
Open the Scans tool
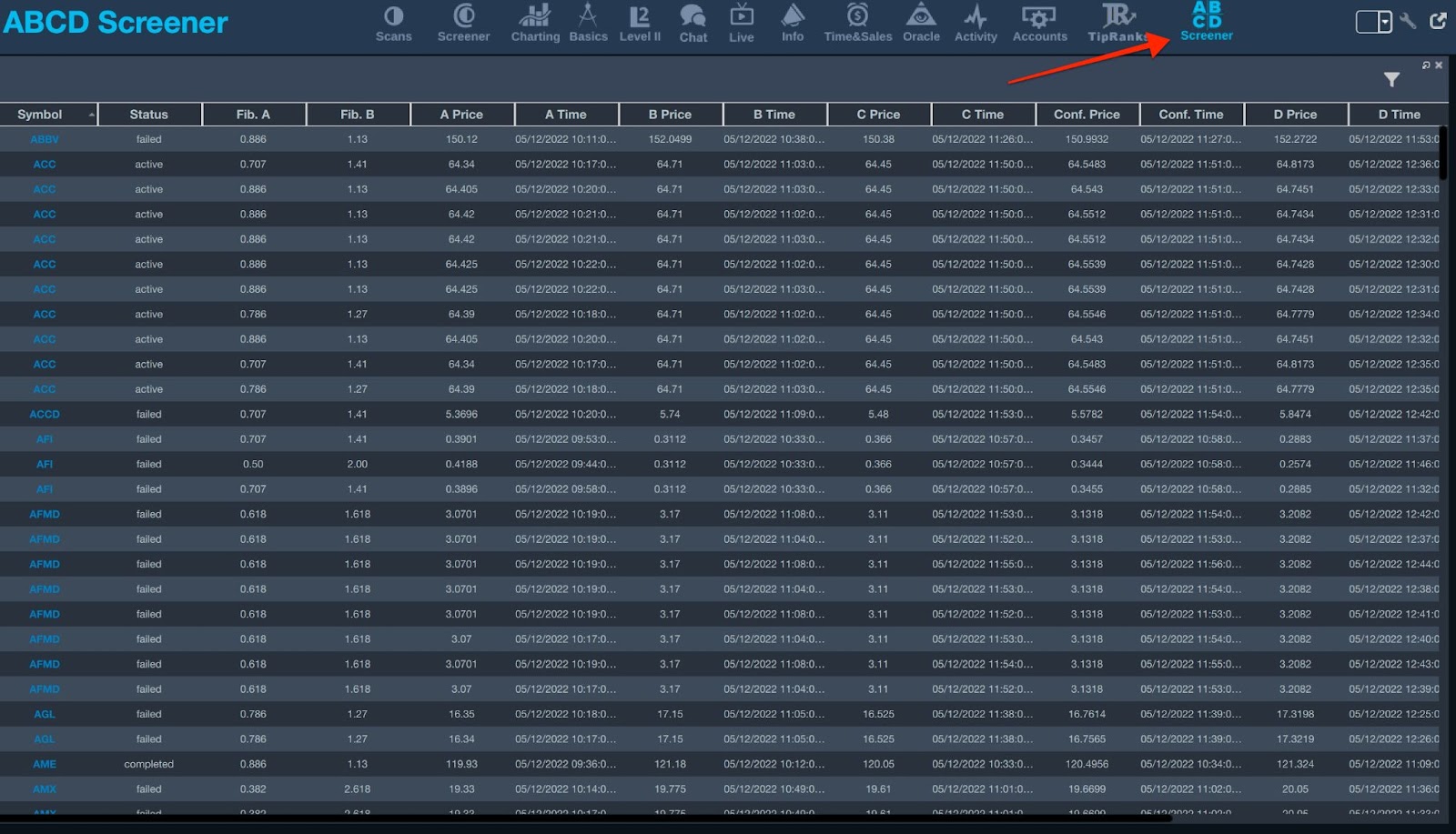pos(393,24)
